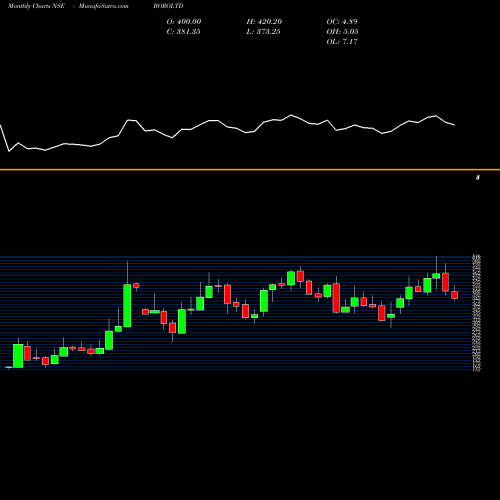
Task: Click the 'OC: 4.89' value
Action: point(342,22)
